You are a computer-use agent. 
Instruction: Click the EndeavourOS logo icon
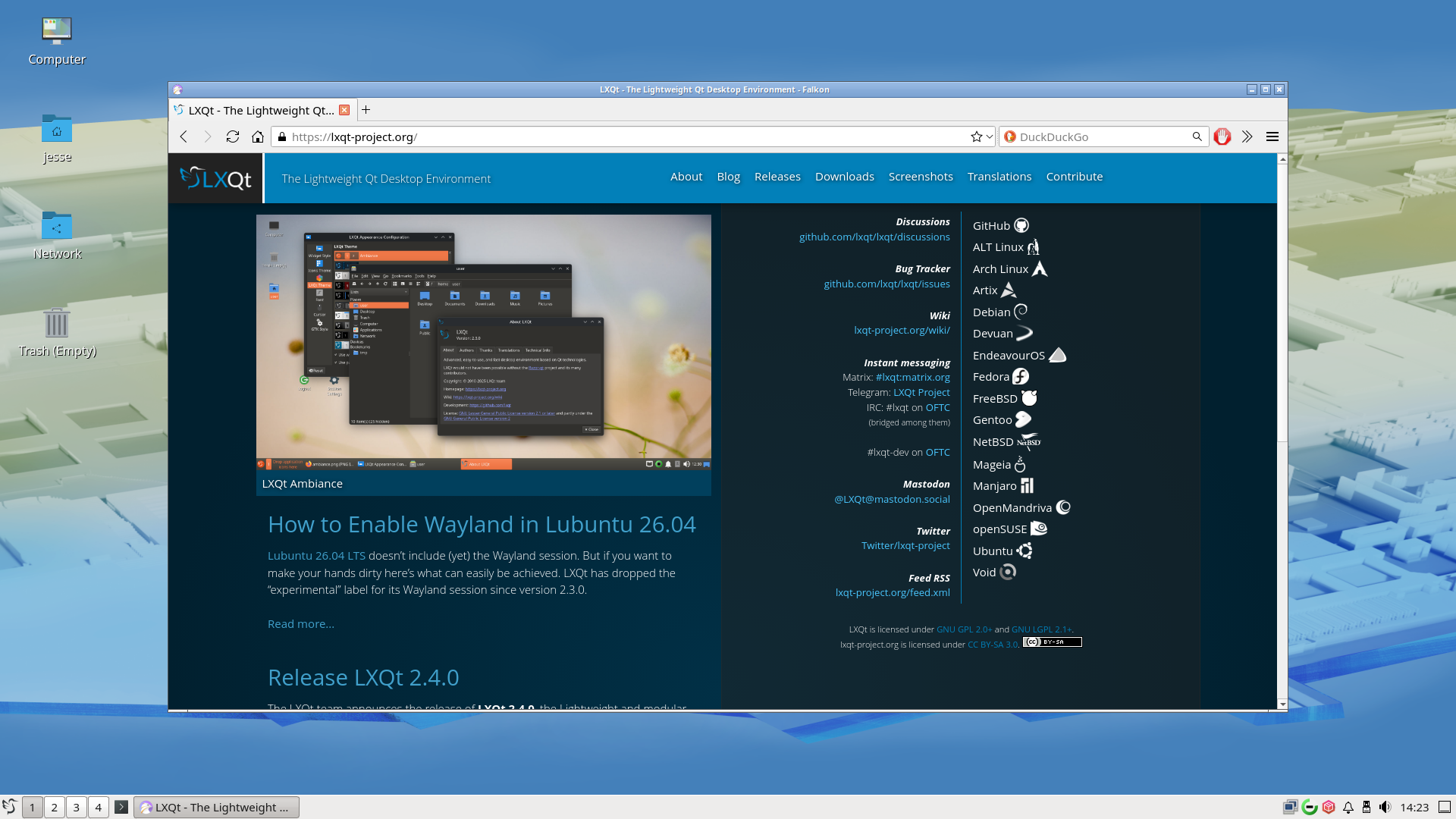click(x=1057, y=354)
